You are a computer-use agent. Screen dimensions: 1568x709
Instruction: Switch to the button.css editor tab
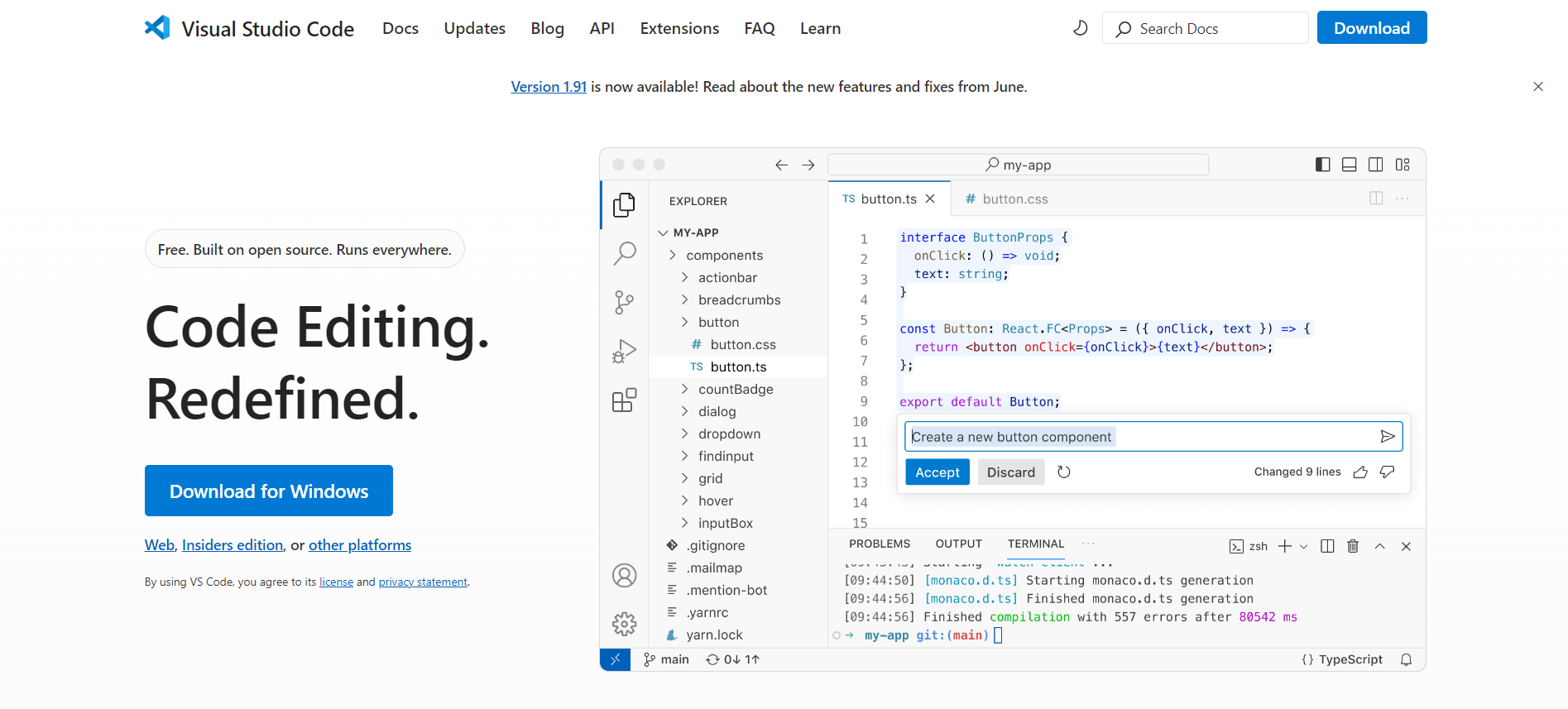point(1006,199)
